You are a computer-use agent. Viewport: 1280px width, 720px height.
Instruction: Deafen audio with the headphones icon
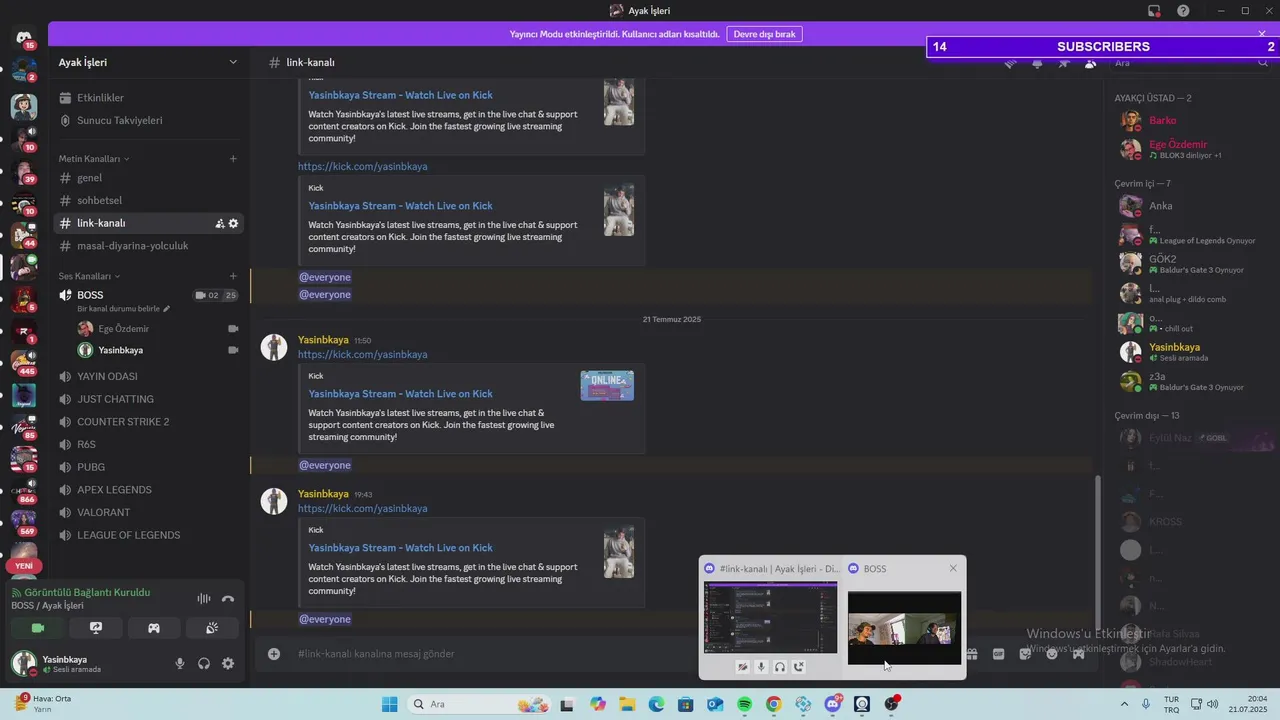click(x=204, y=663)
